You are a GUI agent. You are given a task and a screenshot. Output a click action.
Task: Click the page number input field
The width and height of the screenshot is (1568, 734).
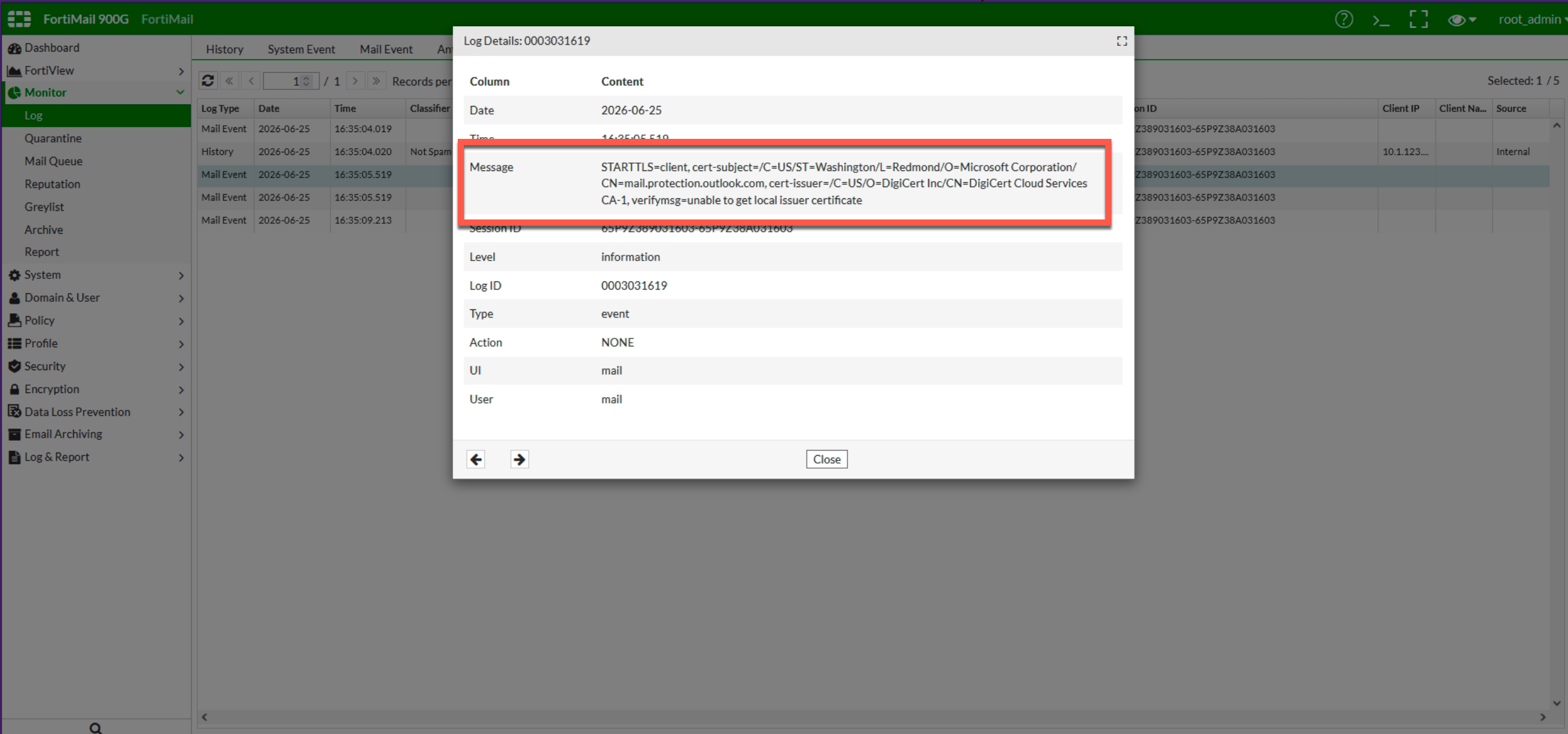291,81
